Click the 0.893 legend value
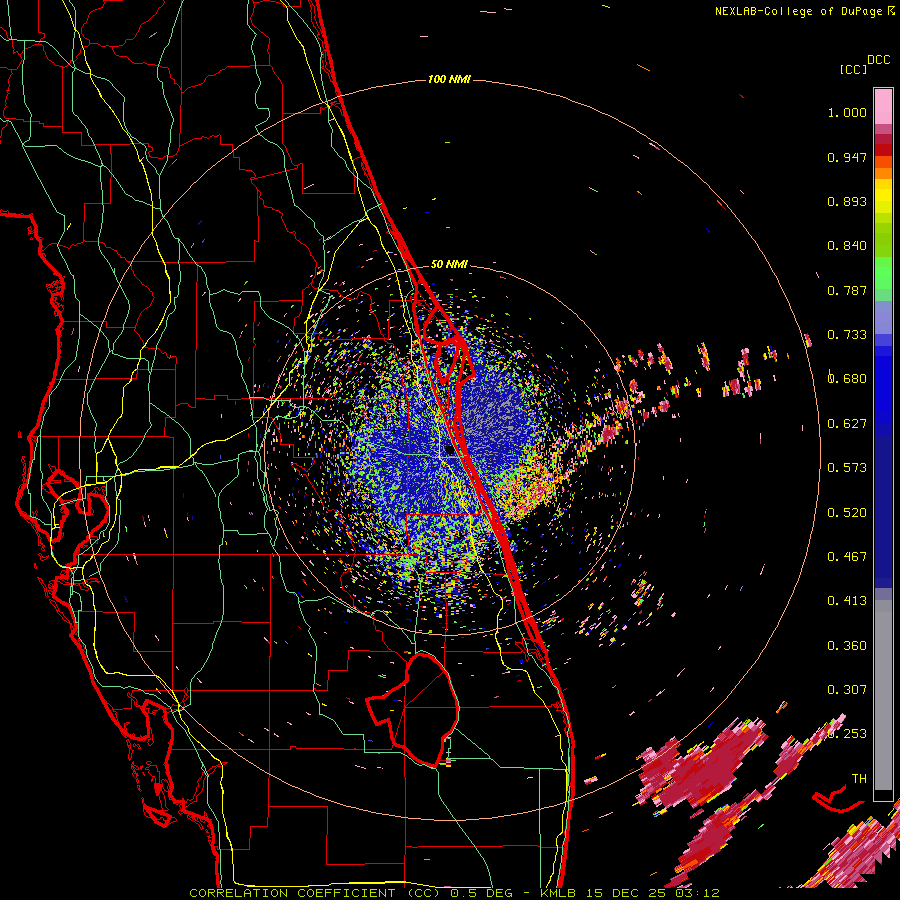Screen dimensions: 900x900 pos(847,201)
